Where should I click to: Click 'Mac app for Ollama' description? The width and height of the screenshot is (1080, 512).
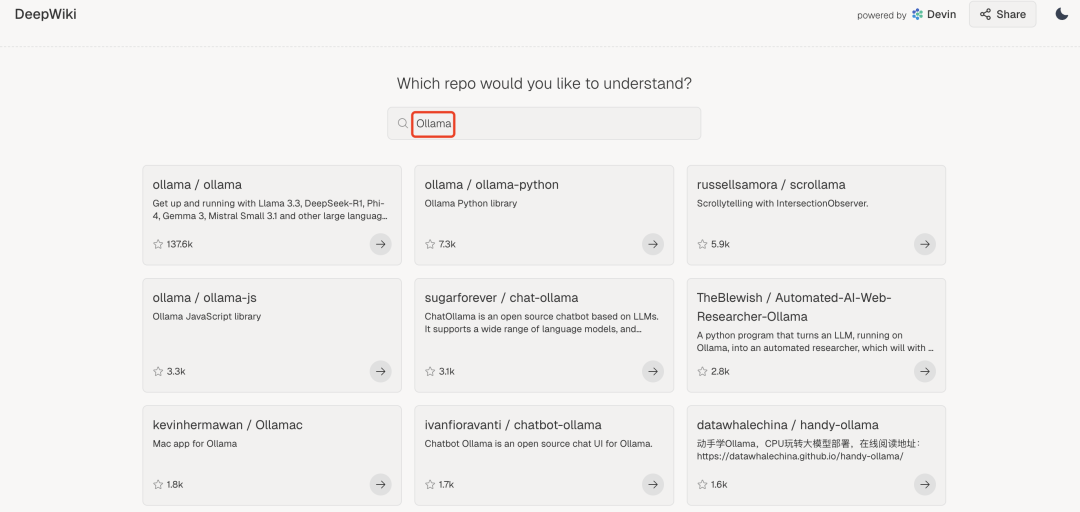pos(194,444)
